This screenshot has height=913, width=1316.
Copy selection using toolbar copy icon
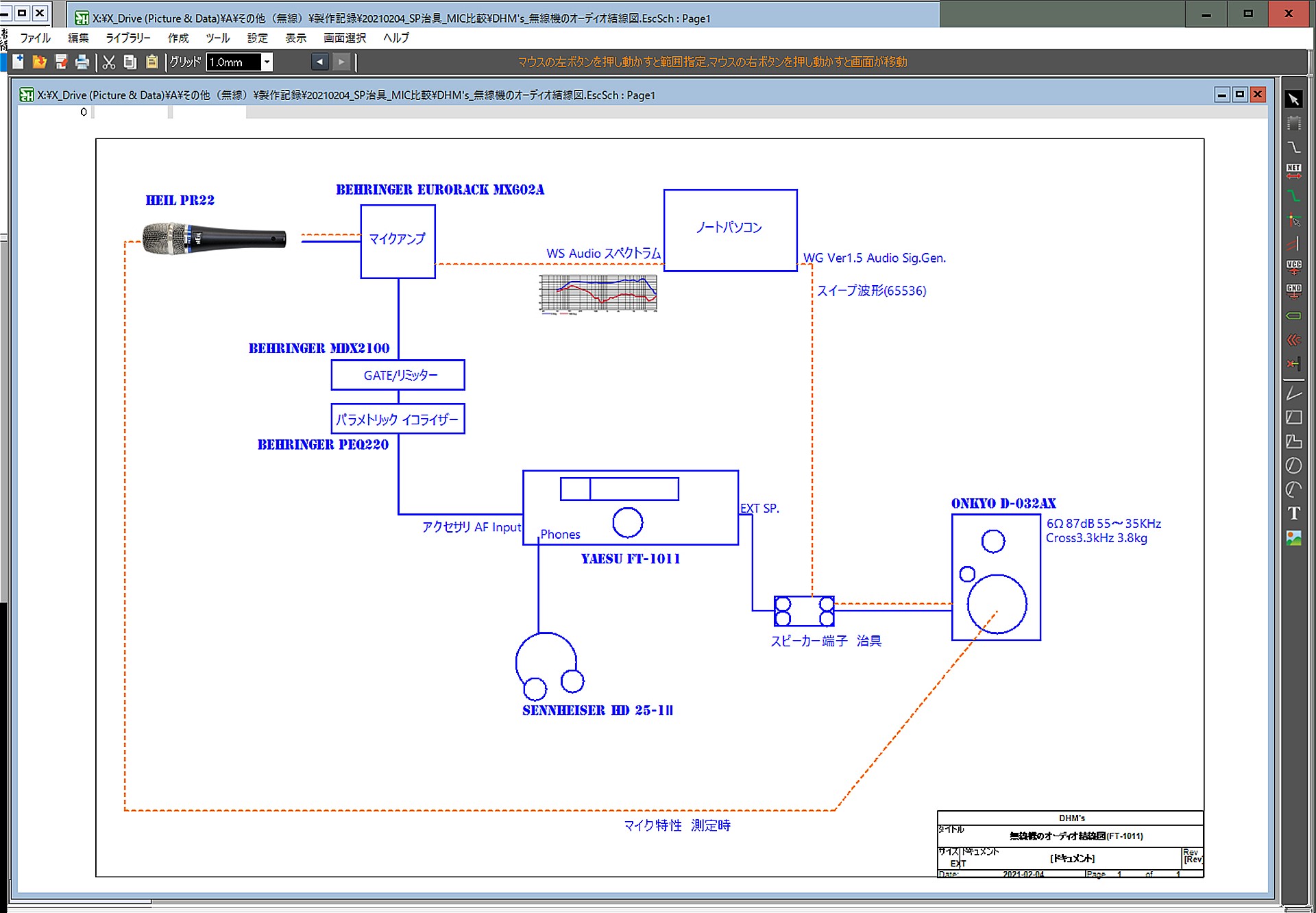tap(130, 62)
